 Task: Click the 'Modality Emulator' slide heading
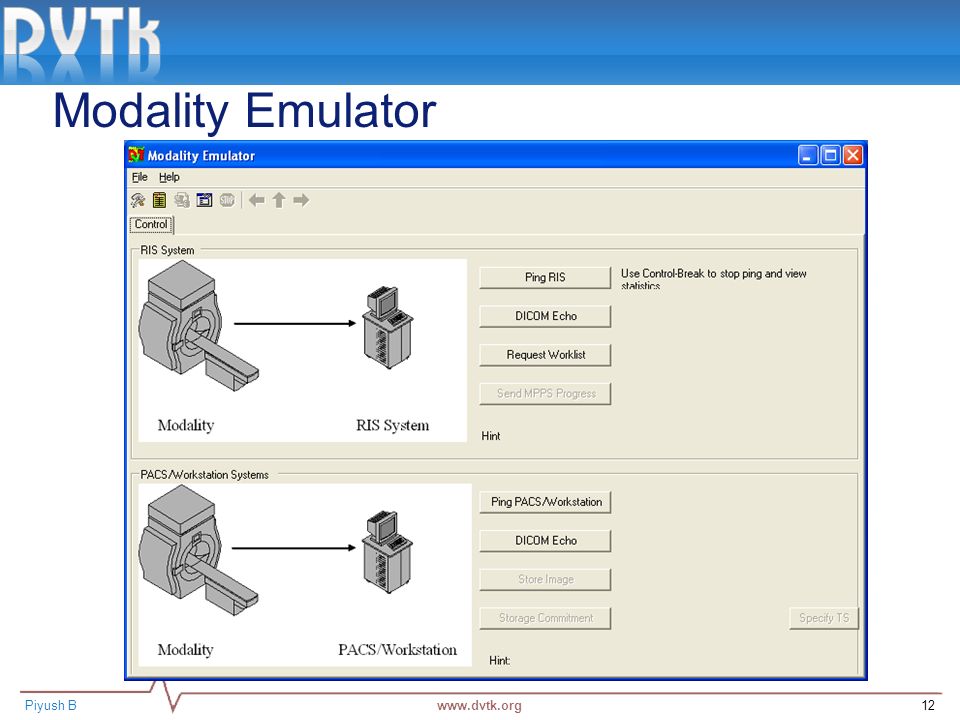tap(244, 111)
